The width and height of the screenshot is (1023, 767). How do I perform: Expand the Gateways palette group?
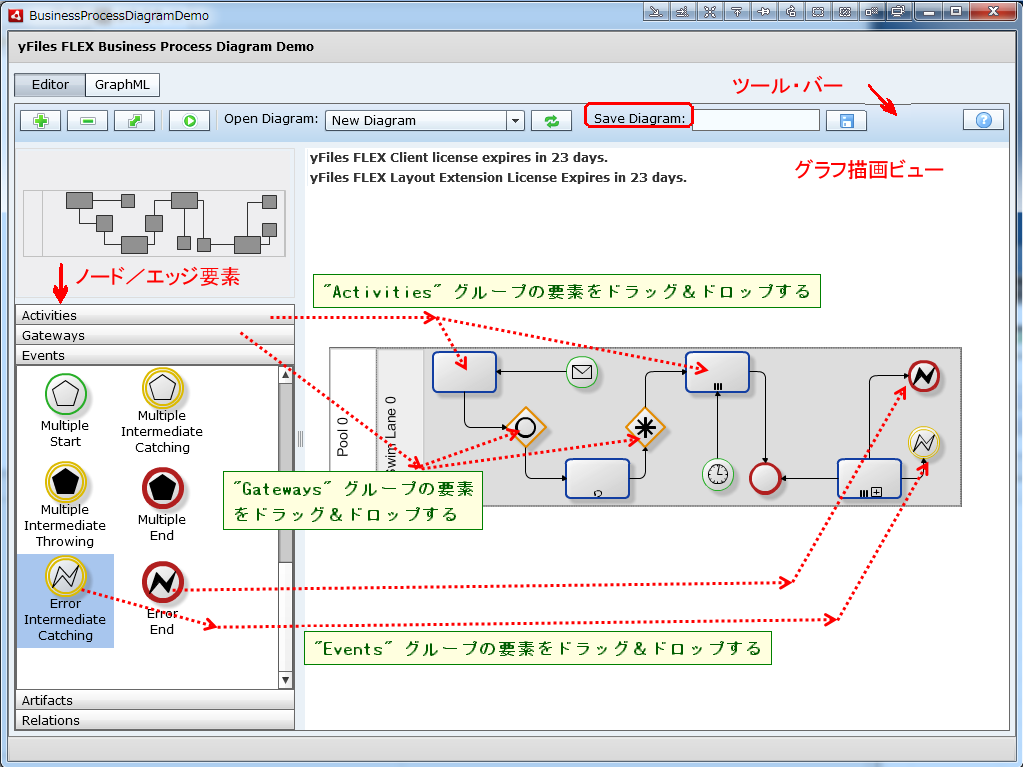tap(155, 335)
